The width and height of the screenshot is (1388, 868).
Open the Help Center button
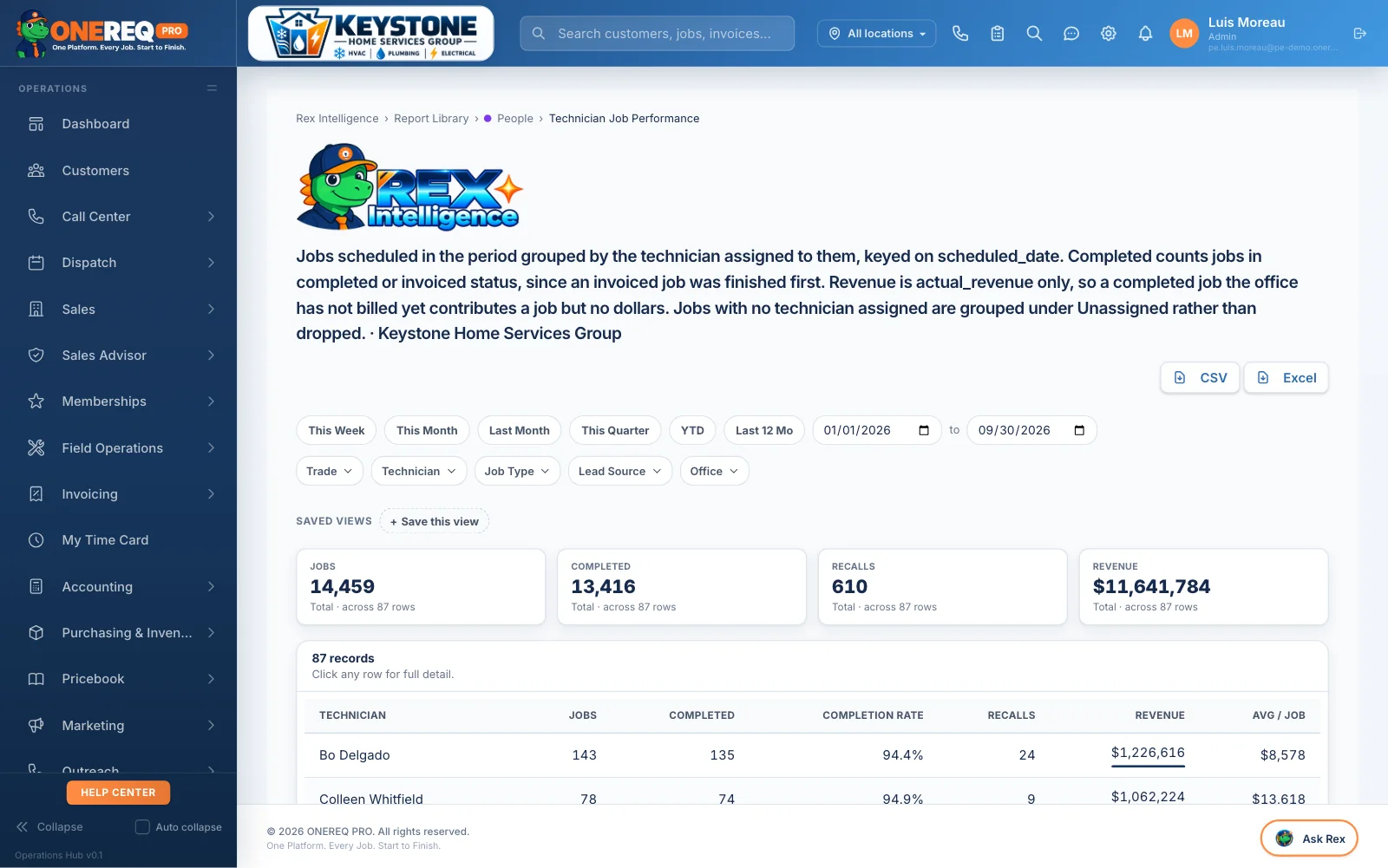pyautogui.click(x=118, y=793)
